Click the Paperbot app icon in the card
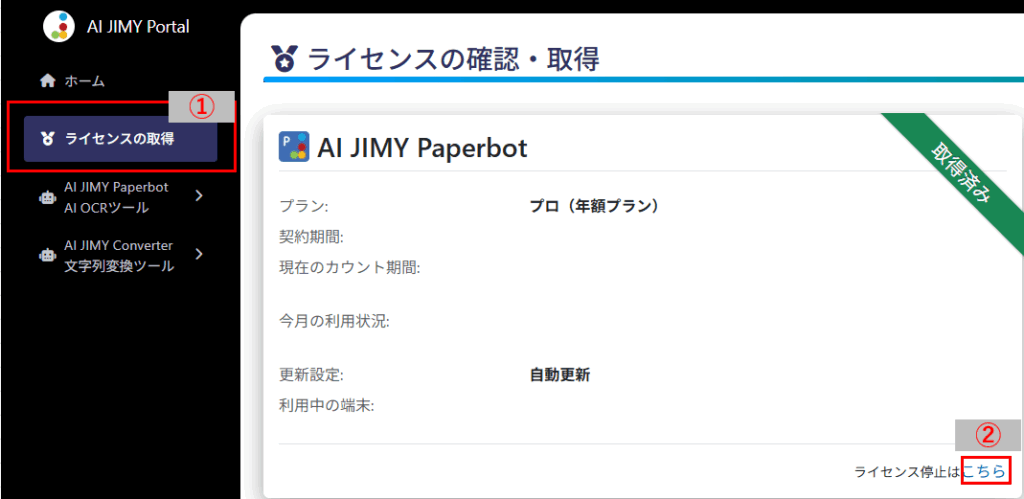The image size is (1024, 499). click(x=294, y=147)
